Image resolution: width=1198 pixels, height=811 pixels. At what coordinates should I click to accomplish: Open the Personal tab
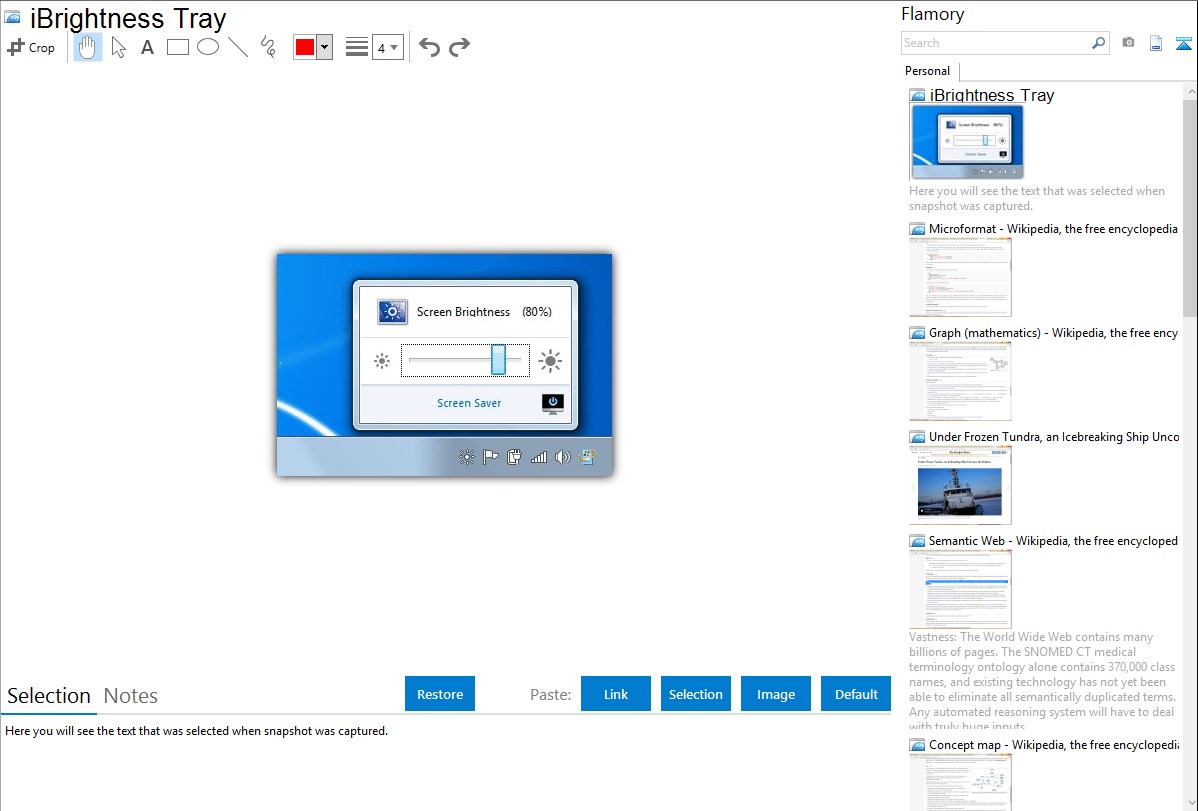tap(927, 71)
